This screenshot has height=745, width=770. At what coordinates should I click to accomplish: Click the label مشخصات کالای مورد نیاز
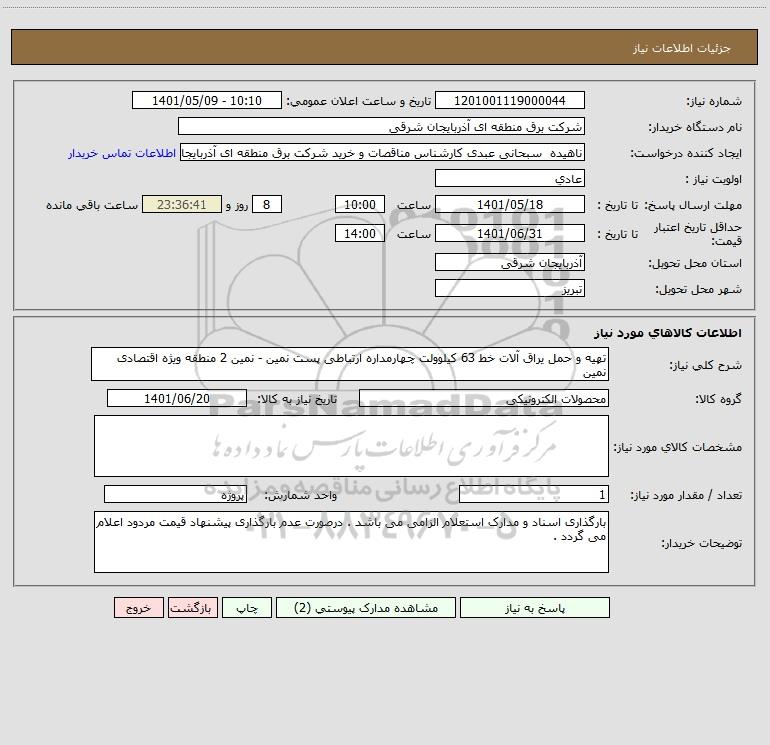678,447
